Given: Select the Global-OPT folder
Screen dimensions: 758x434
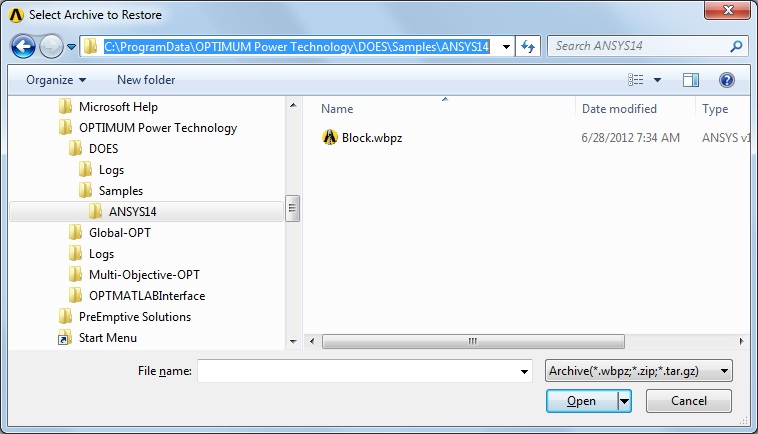Looking at the screenshot, I should [119, 233].
